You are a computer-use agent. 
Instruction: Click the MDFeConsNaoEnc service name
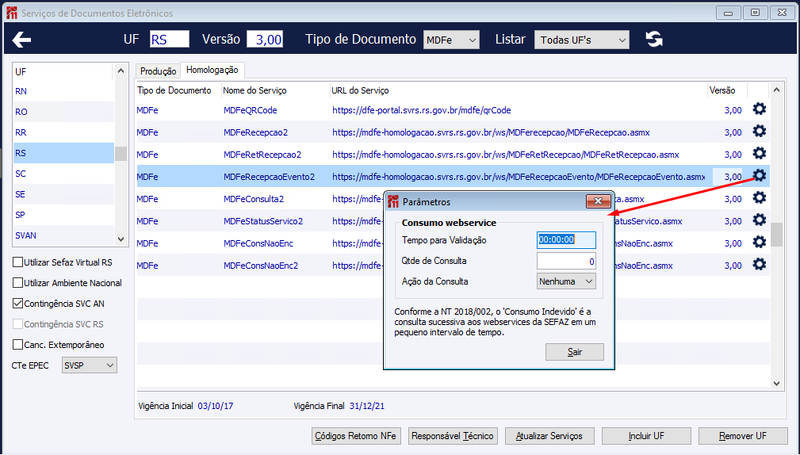[258, 243]
